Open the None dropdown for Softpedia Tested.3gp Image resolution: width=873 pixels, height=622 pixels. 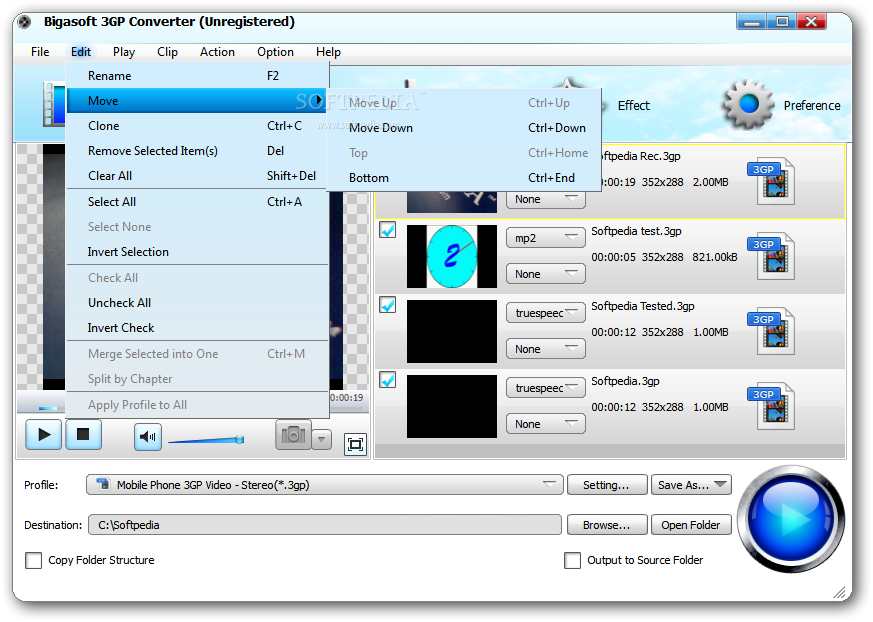546,349
